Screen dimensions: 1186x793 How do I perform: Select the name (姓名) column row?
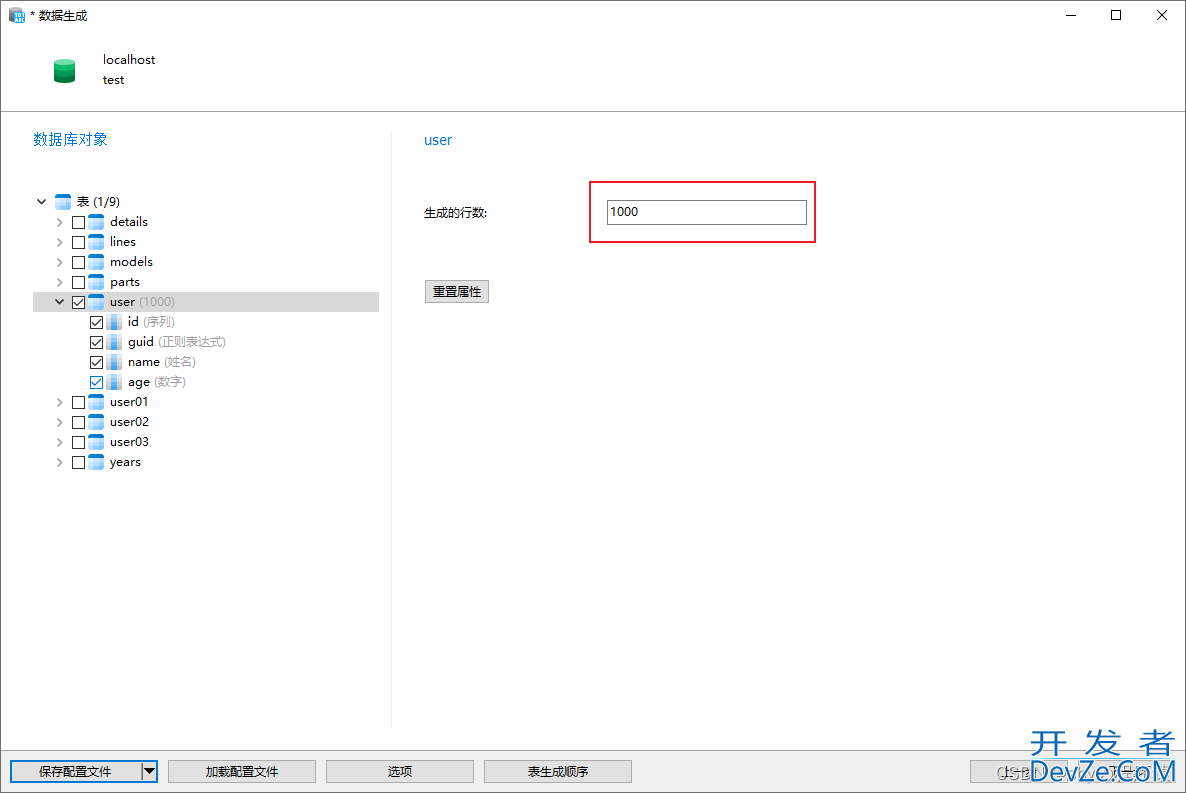162,362
